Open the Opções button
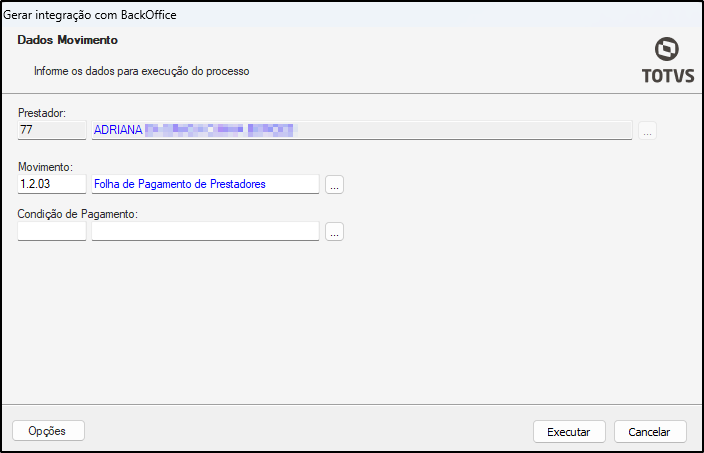This screenshot has height=453, width=704. [48, 431]
